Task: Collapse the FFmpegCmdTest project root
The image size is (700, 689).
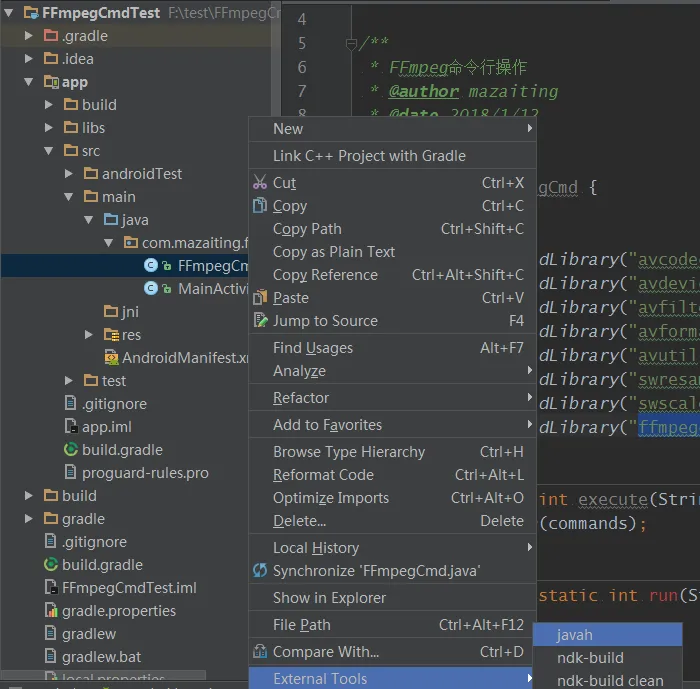Action: [8, 13]
